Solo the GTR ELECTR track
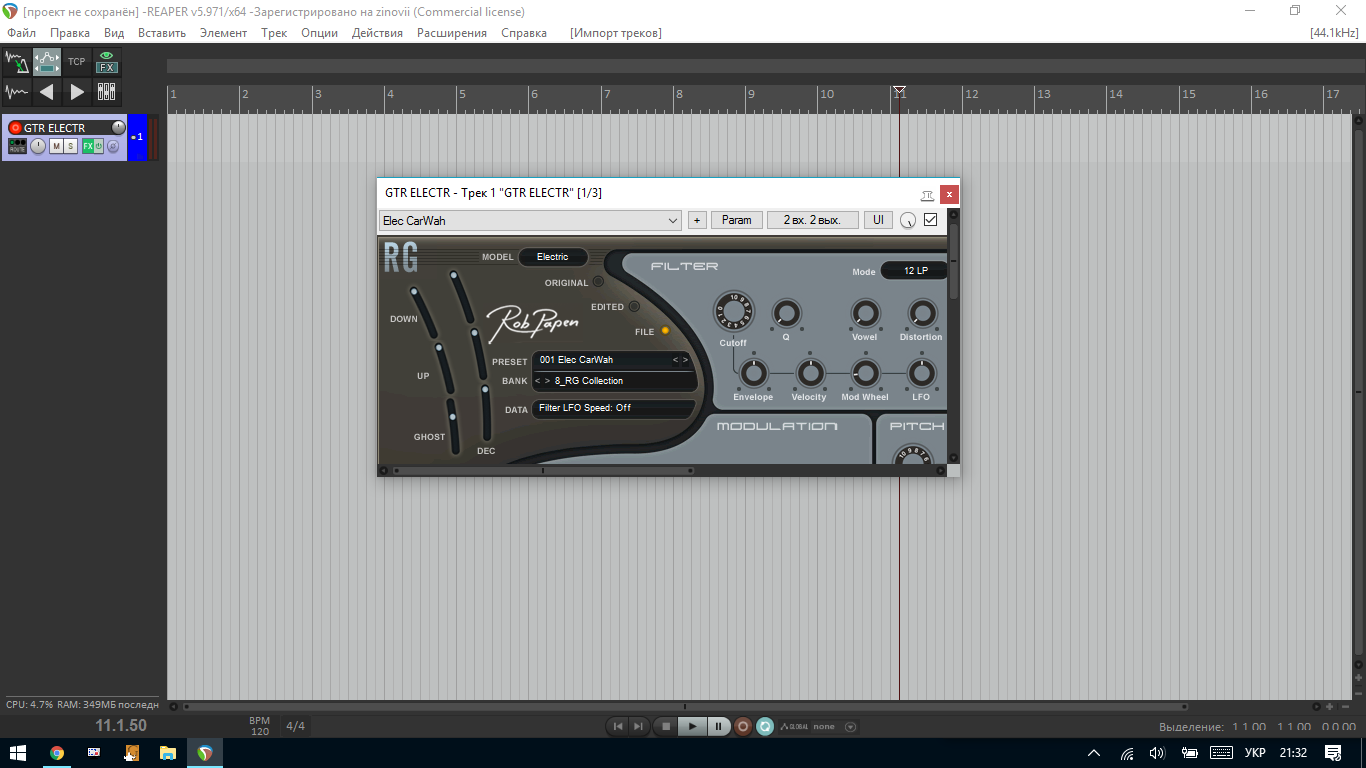The width and height of the screenshot is (1366, 768). click(70, 146)
